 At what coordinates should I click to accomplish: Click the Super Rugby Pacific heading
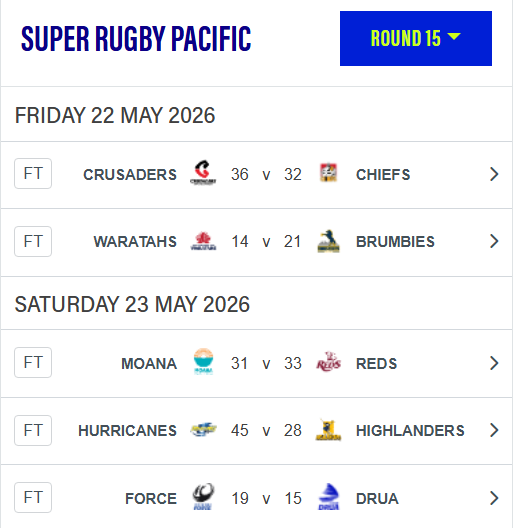click(x=136, y=39)
